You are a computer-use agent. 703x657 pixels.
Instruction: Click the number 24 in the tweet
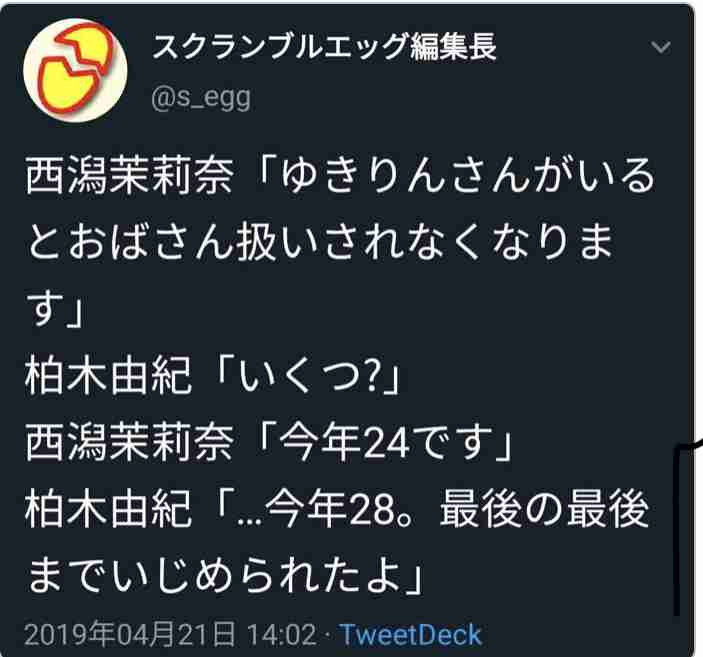(x=386, y=444)
